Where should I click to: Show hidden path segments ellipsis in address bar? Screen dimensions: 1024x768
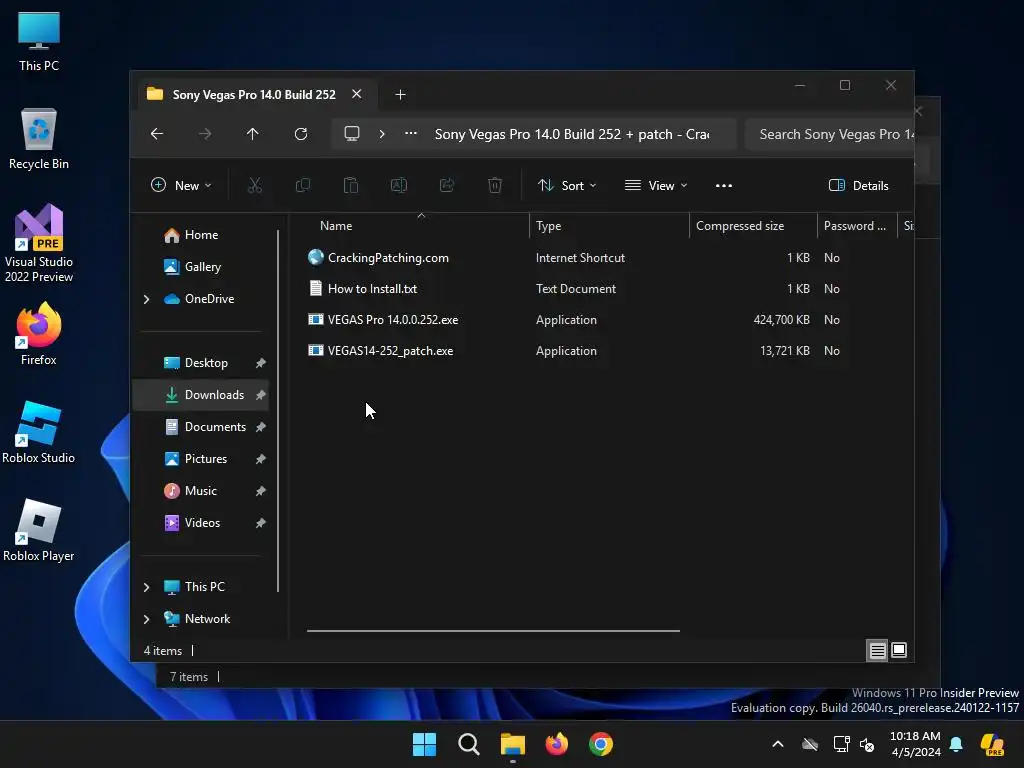(411, 134)
